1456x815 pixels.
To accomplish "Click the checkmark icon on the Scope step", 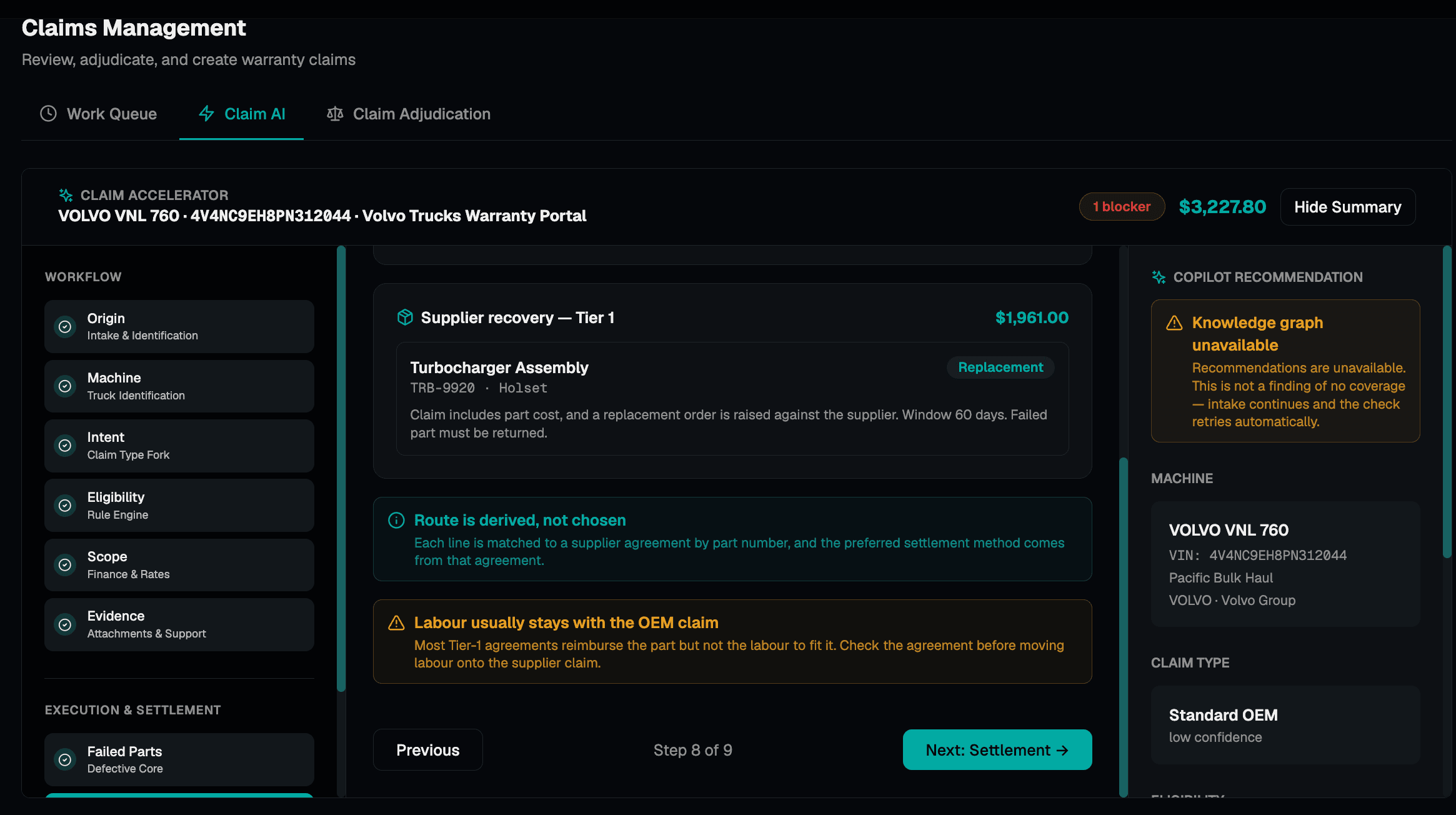I will (x=65, y=565).
